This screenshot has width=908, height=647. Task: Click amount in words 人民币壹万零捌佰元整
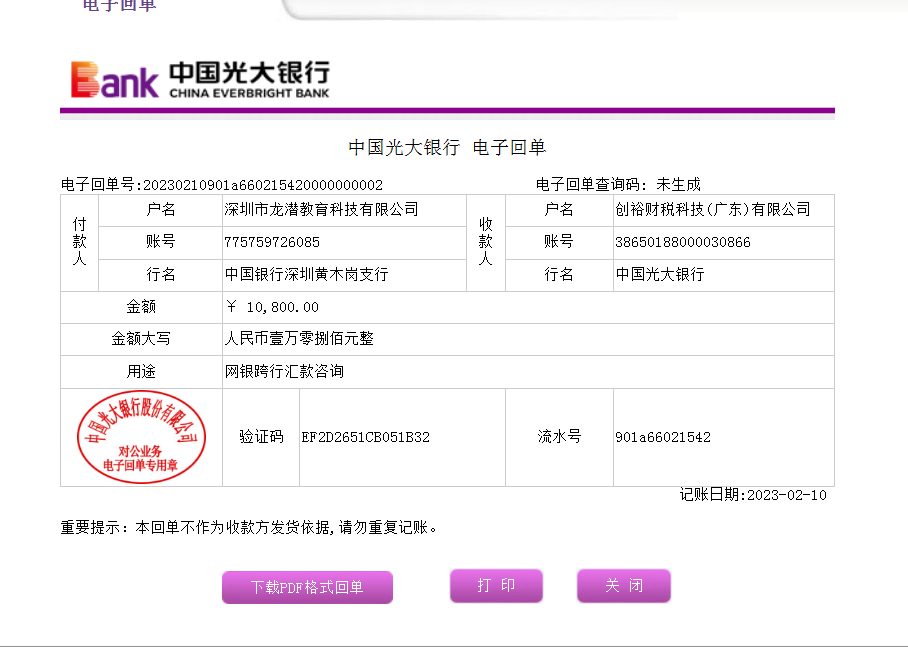pos(299,338)
